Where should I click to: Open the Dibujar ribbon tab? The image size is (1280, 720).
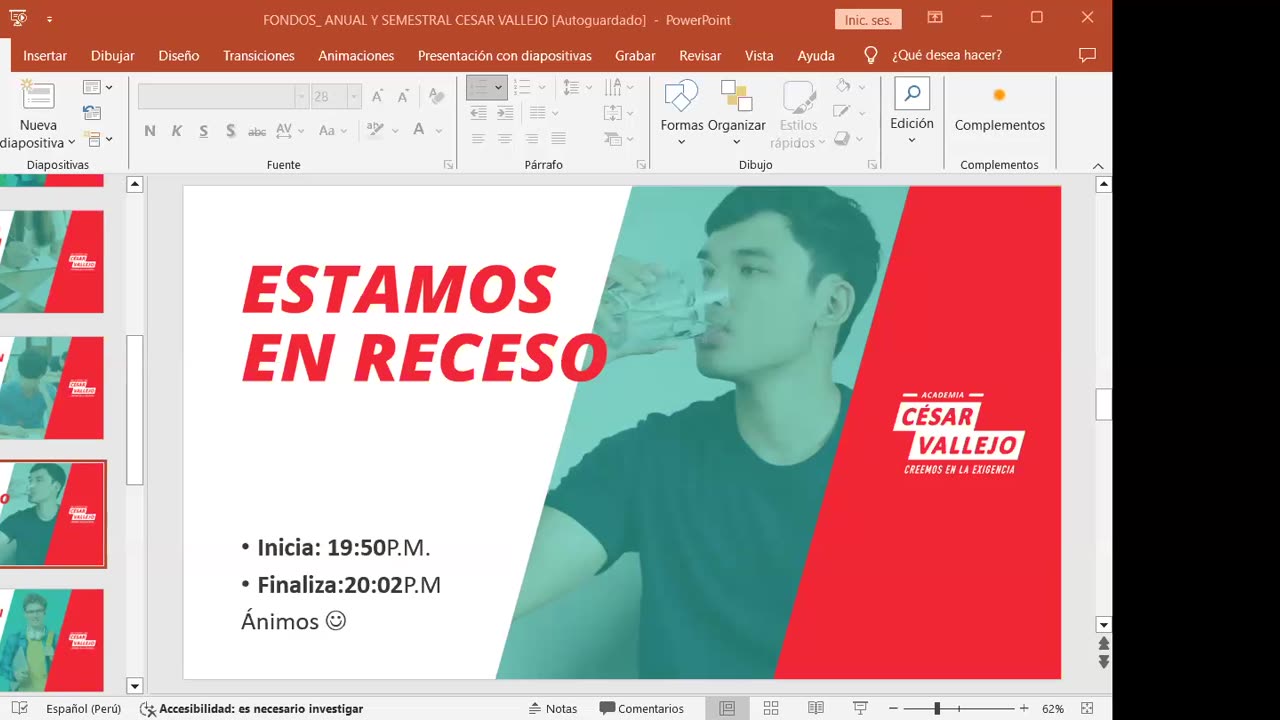click(113, 56)
